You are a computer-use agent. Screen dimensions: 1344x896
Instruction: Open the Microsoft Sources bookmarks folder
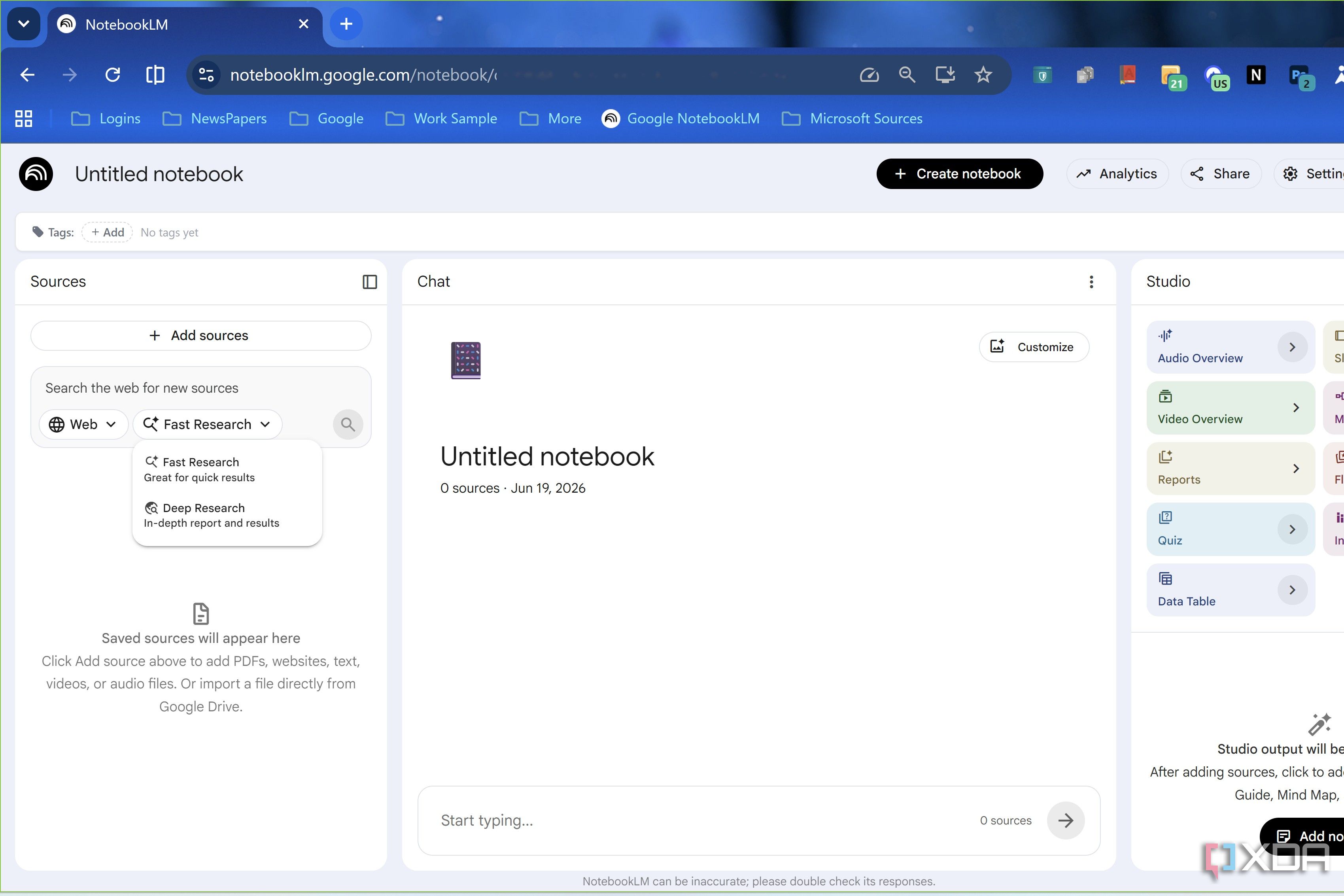[x=852, y=119]
